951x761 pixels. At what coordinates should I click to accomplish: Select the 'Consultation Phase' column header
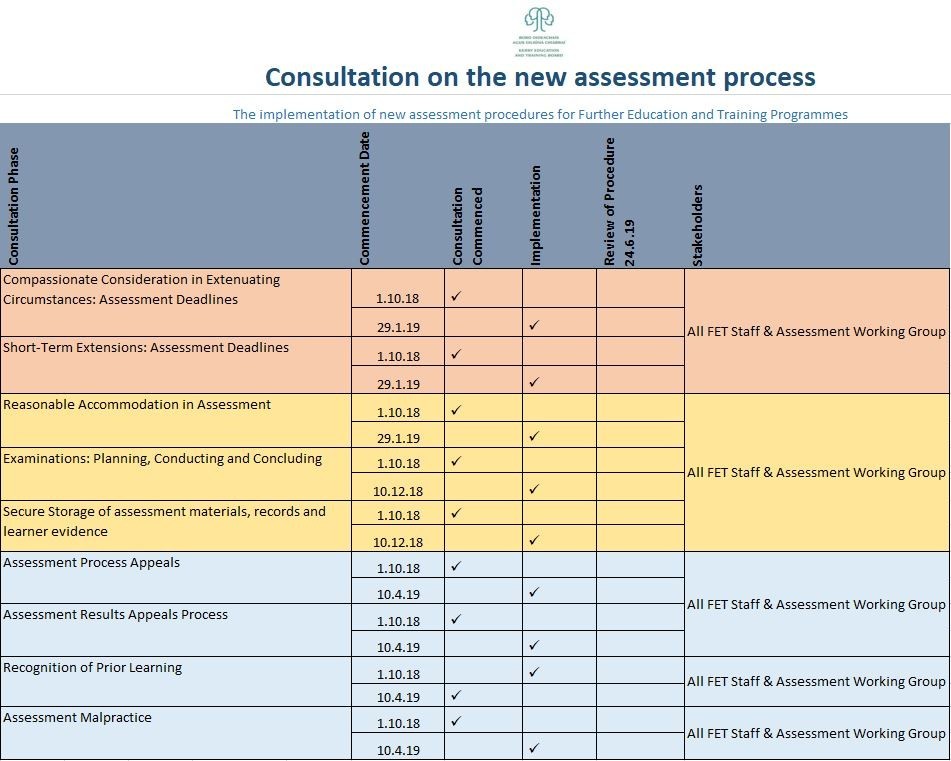tap(13, 206)
